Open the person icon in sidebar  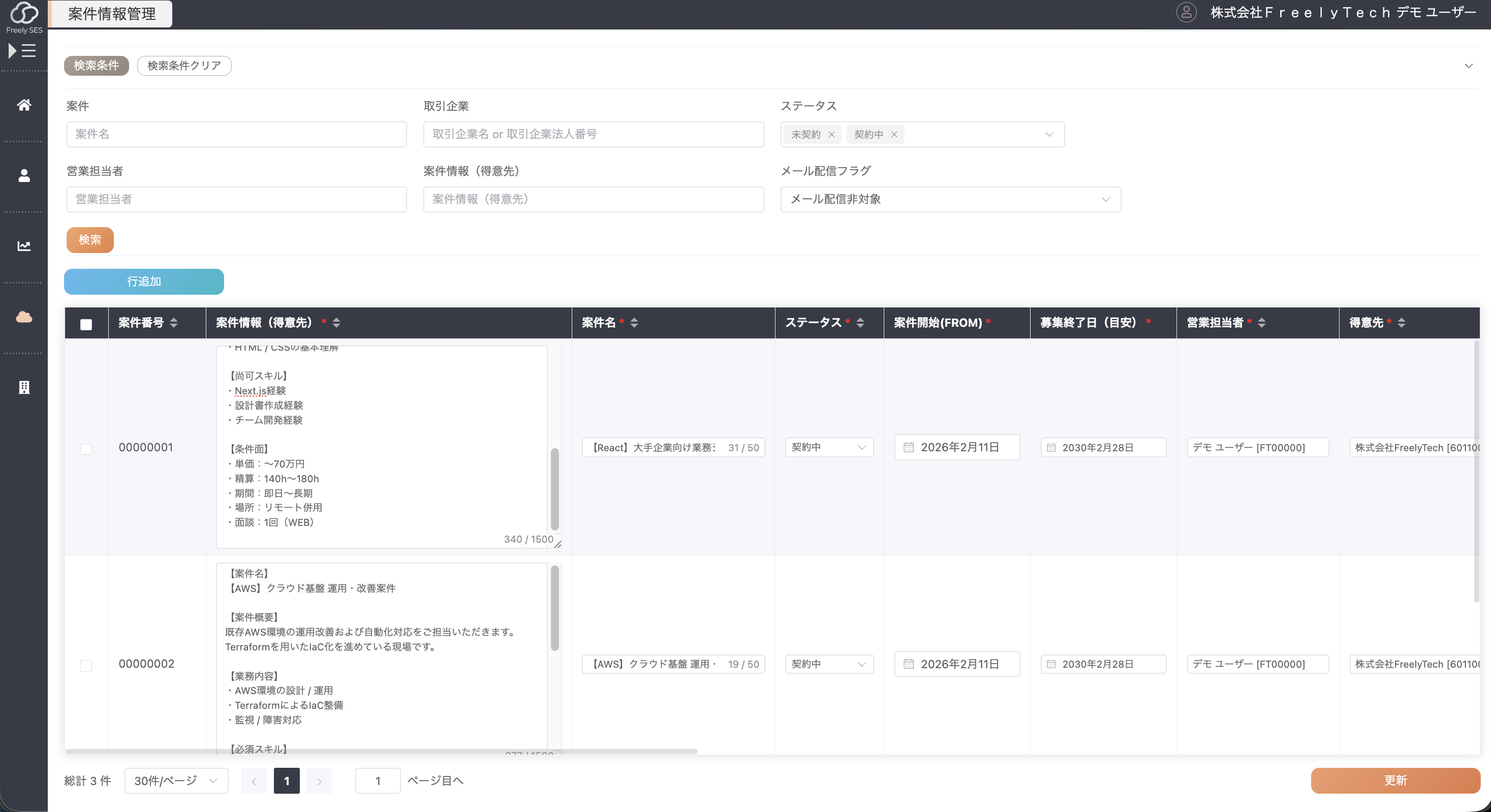coord(24,175)
